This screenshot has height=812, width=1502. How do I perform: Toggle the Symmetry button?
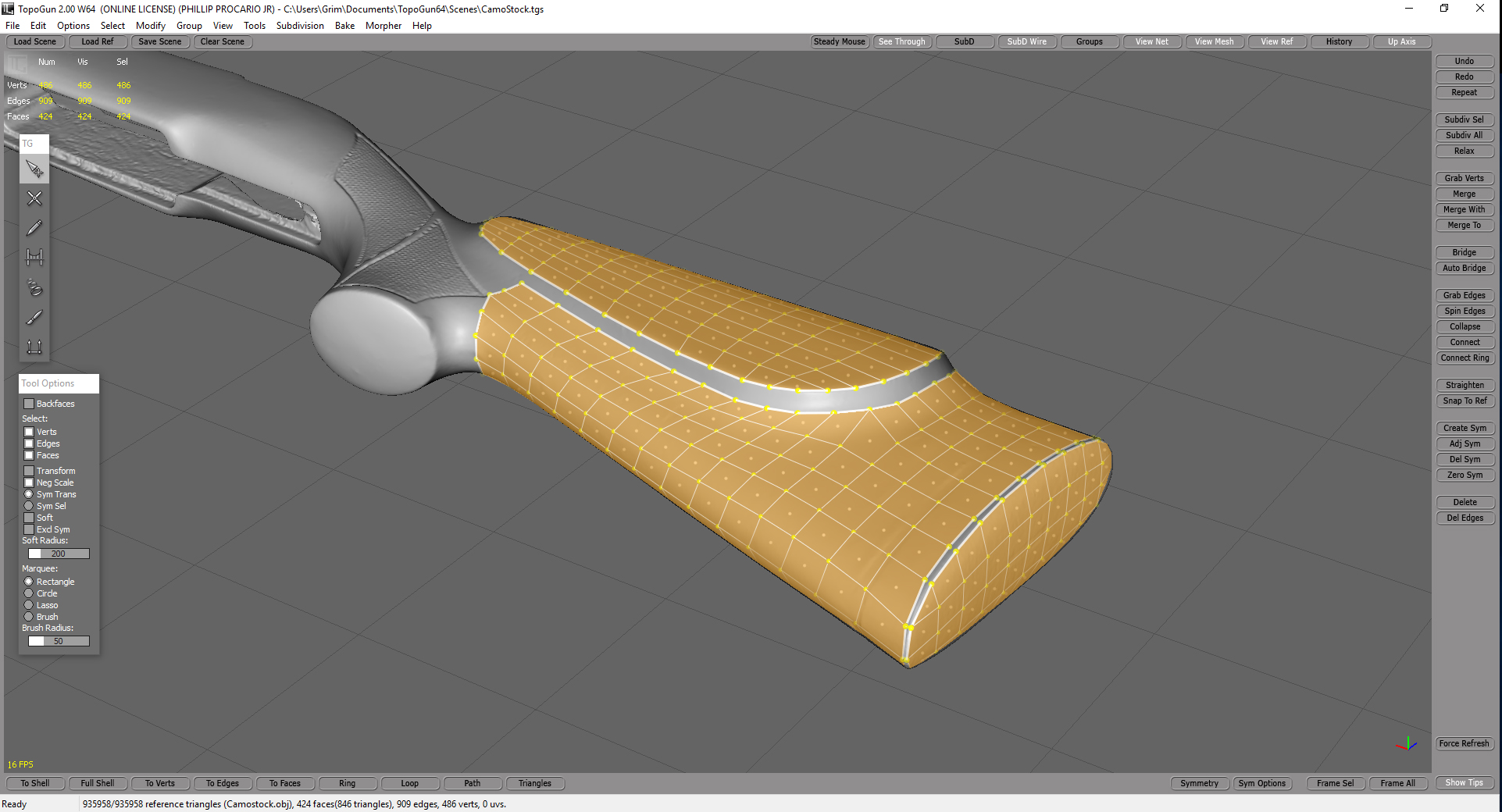pyautogui.click(x=1200, y=783)
